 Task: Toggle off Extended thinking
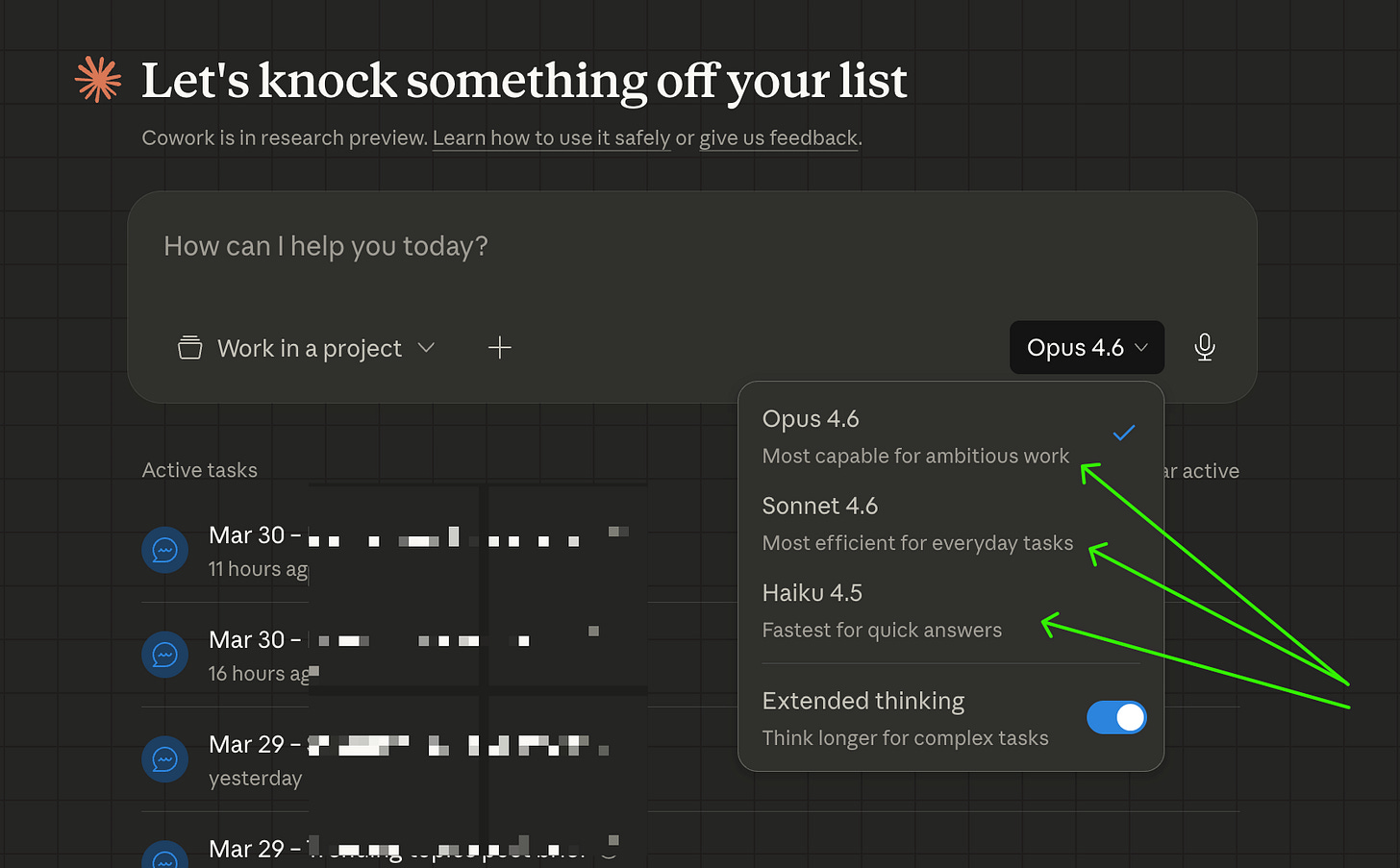[x=1116, y=717]
